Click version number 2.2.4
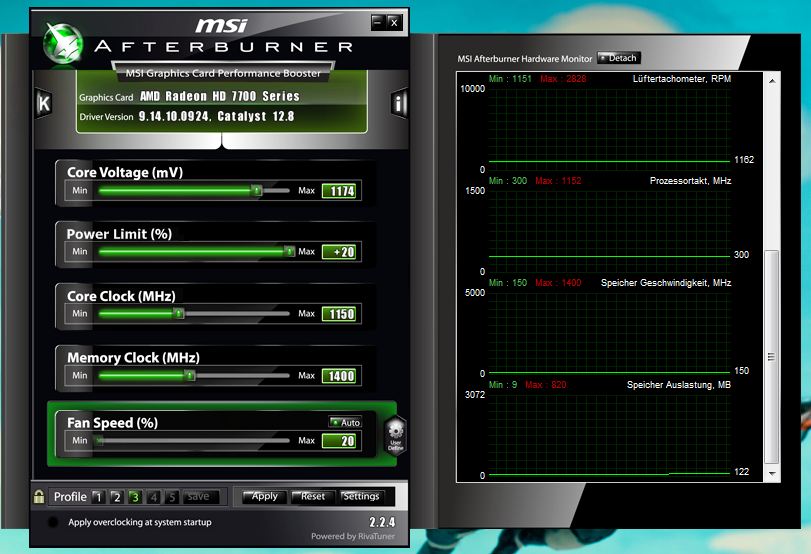 coord(382,522)
